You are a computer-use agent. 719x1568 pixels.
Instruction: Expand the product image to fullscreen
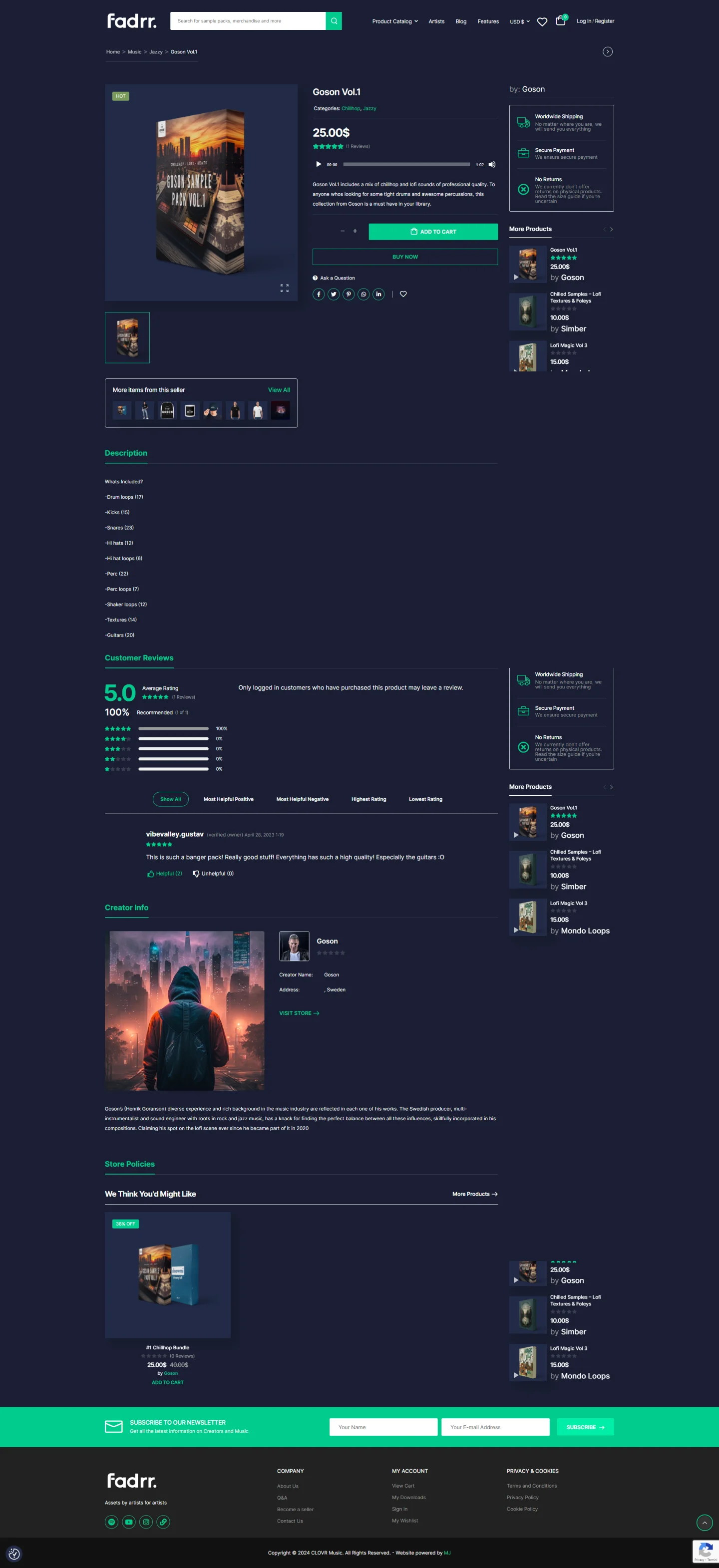click(x=284, y=288)
